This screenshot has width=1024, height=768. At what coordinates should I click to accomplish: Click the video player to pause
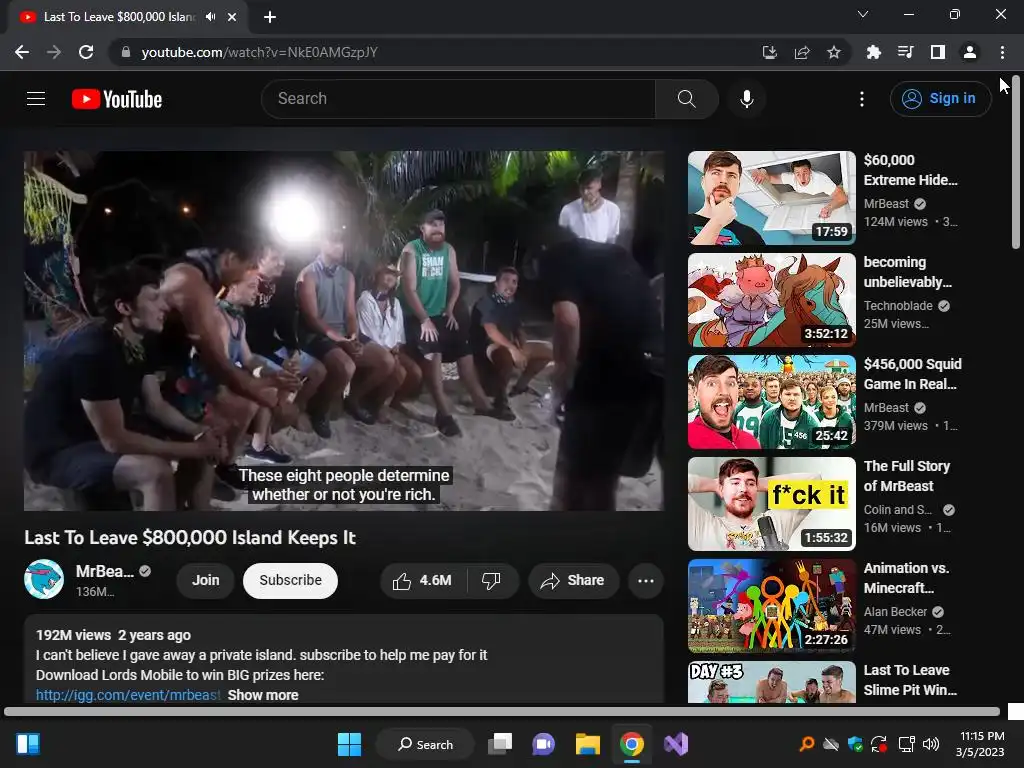coord(344,330)
